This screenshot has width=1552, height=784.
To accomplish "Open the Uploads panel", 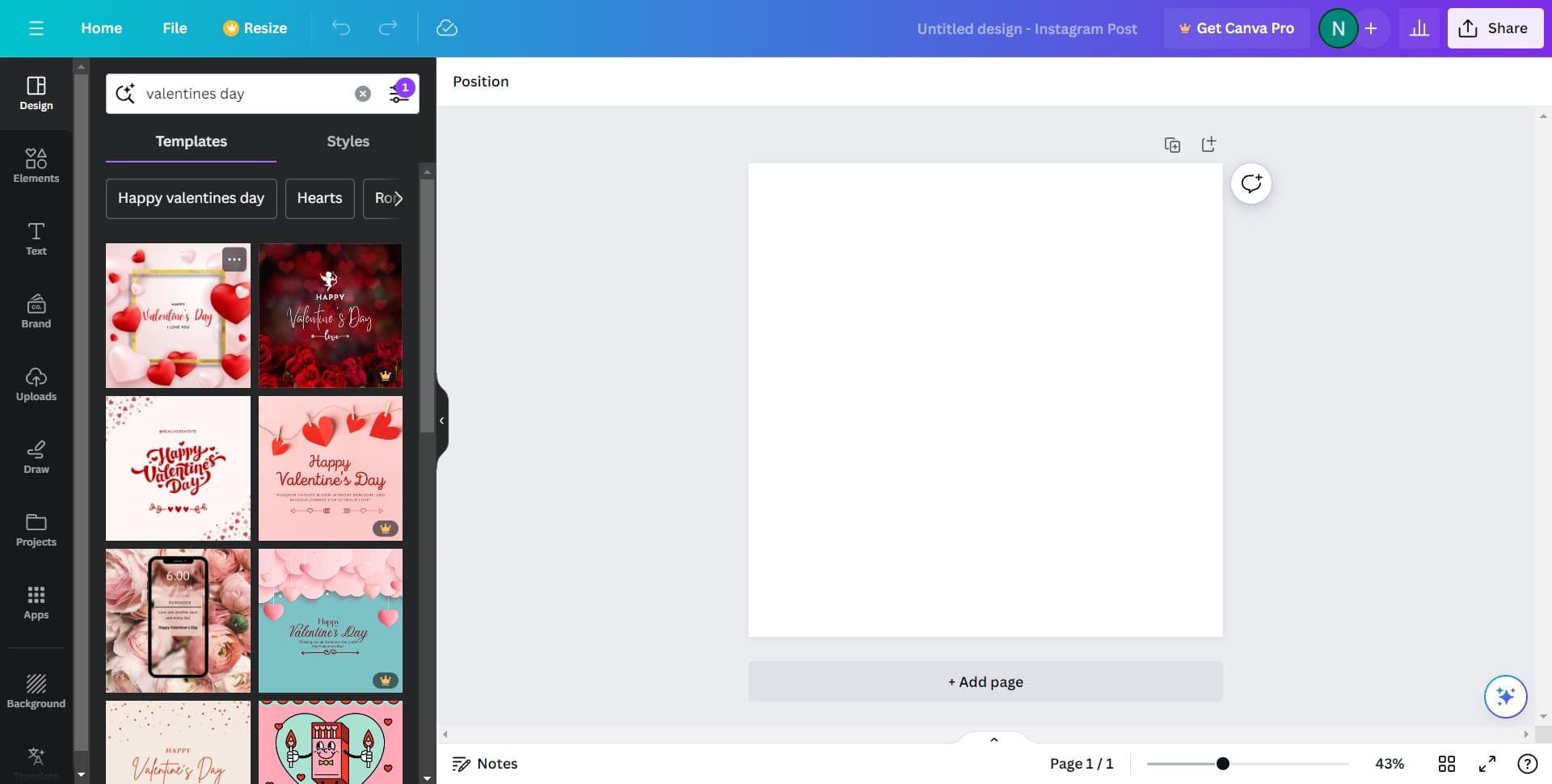I will pos(36,384).
